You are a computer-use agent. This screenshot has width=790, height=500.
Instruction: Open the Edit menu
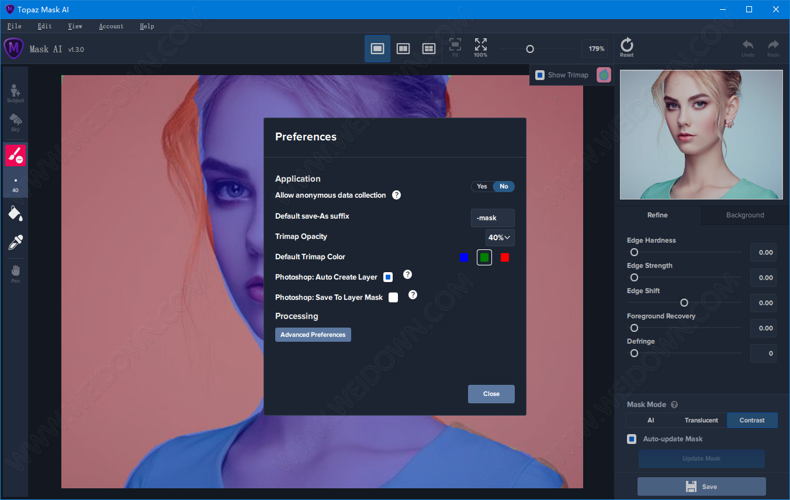44,26
